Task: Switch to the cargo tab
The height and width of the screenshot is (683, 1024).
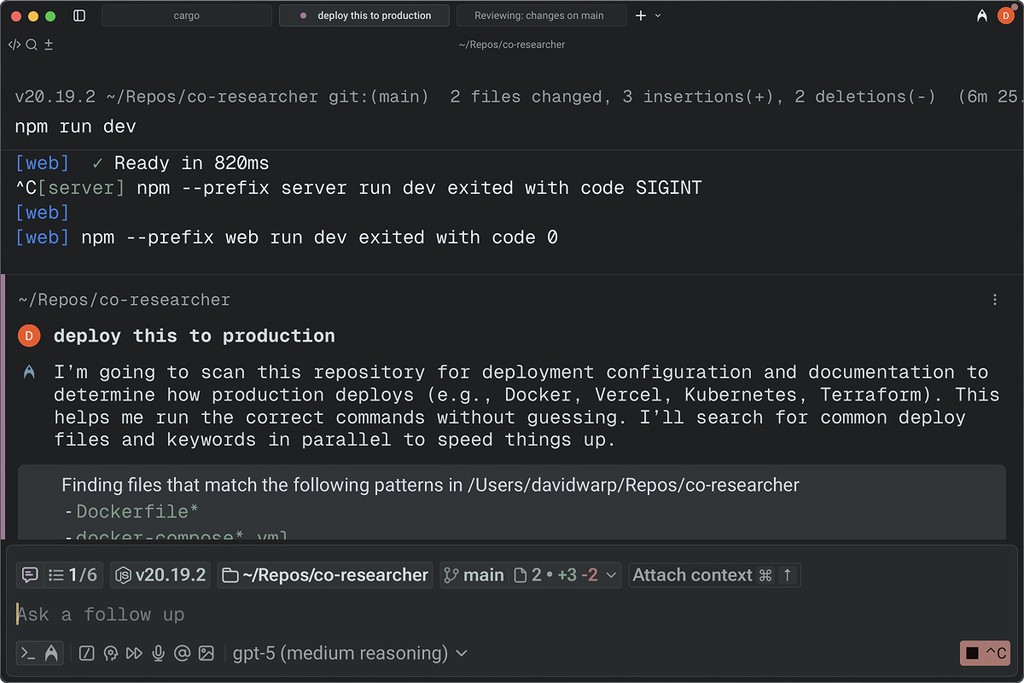Action: (x=186, y=14)
